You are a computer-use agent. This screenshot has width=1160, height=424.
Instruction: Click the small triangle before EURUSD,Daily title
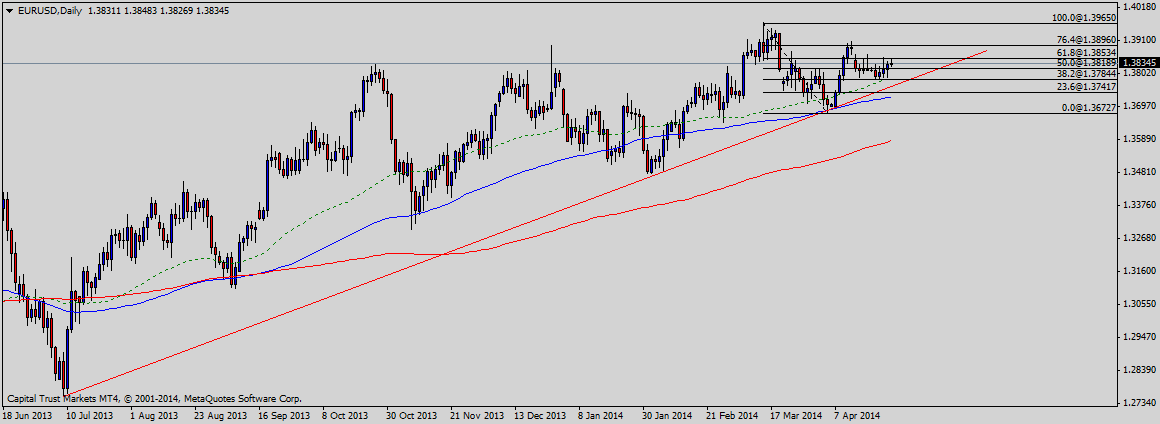tap(9, 10)
